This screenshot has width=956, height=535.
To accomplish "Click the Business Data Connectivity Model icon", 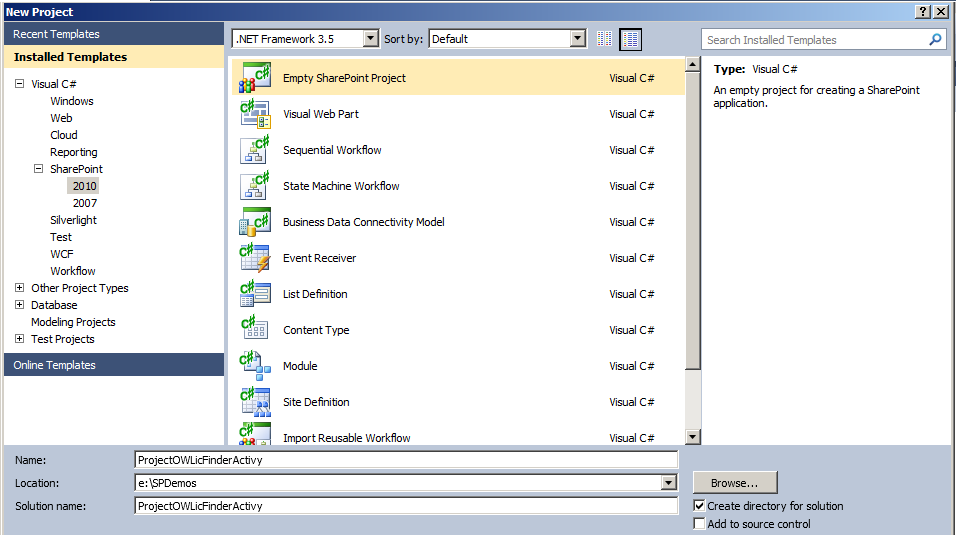I will pos(255,221).
